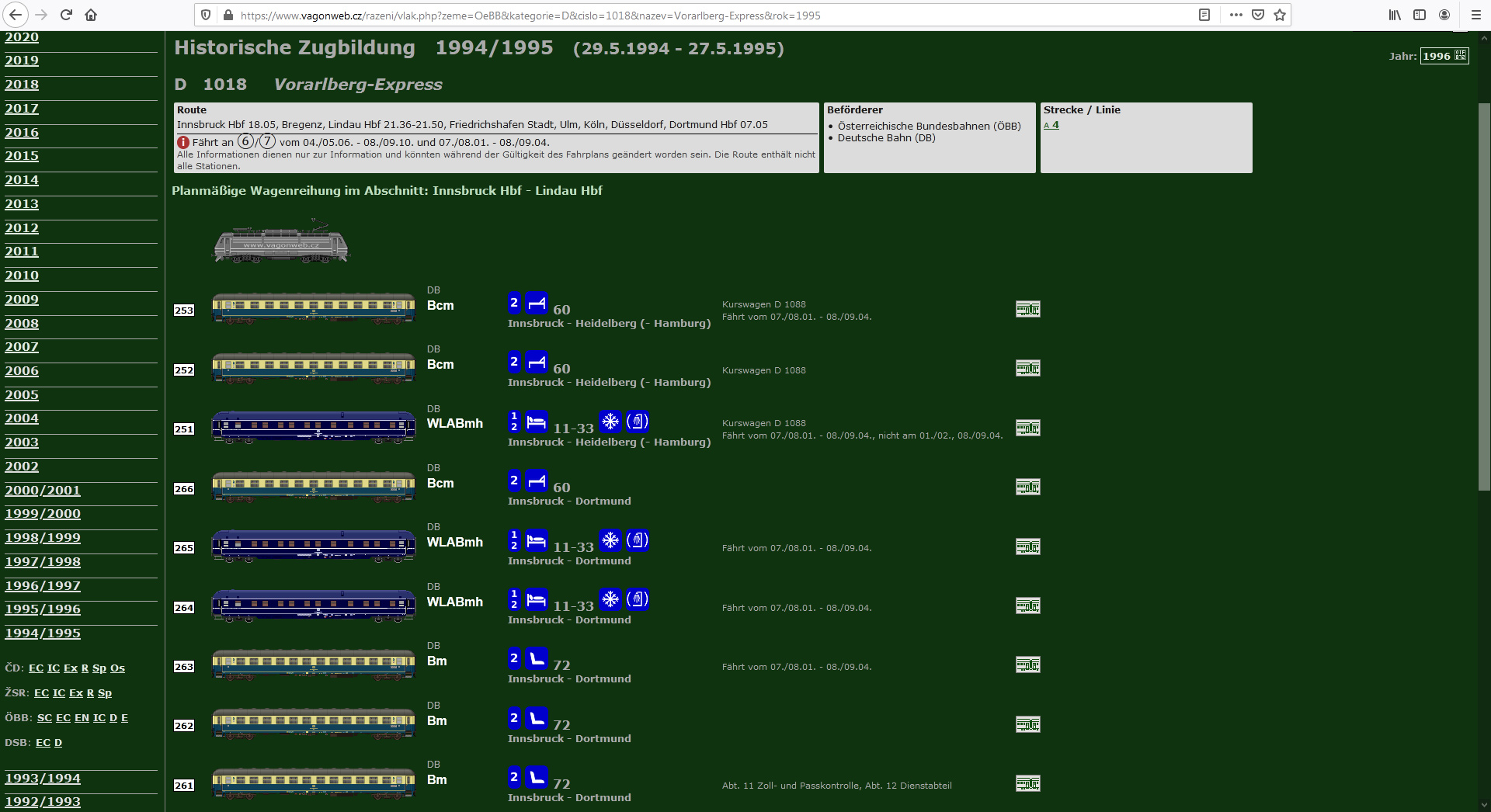Open the EC link in the ČD row
1491x812 pixels.
[x=36, y=668]
